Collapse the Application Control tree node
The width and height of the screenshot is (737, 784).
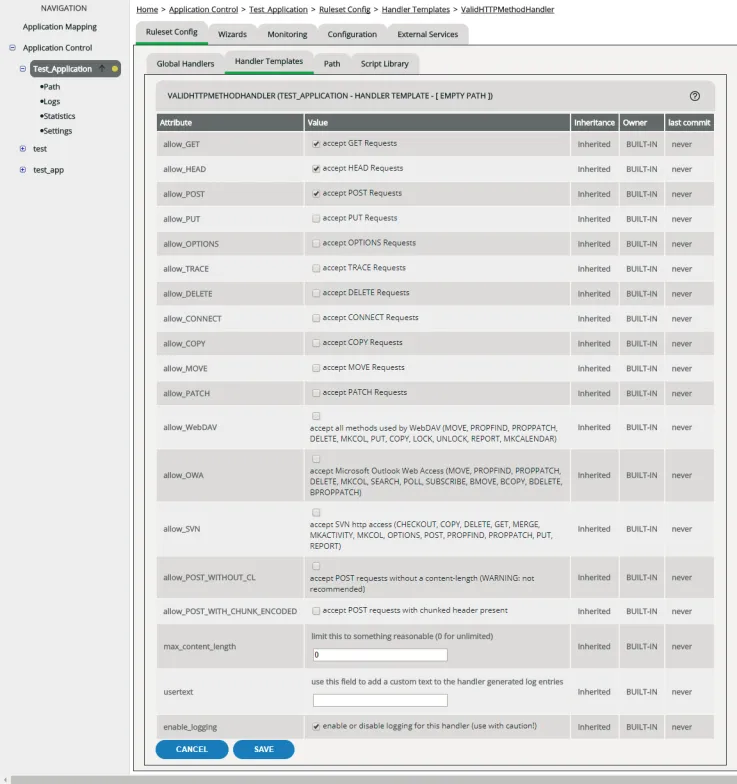[12, 48]
